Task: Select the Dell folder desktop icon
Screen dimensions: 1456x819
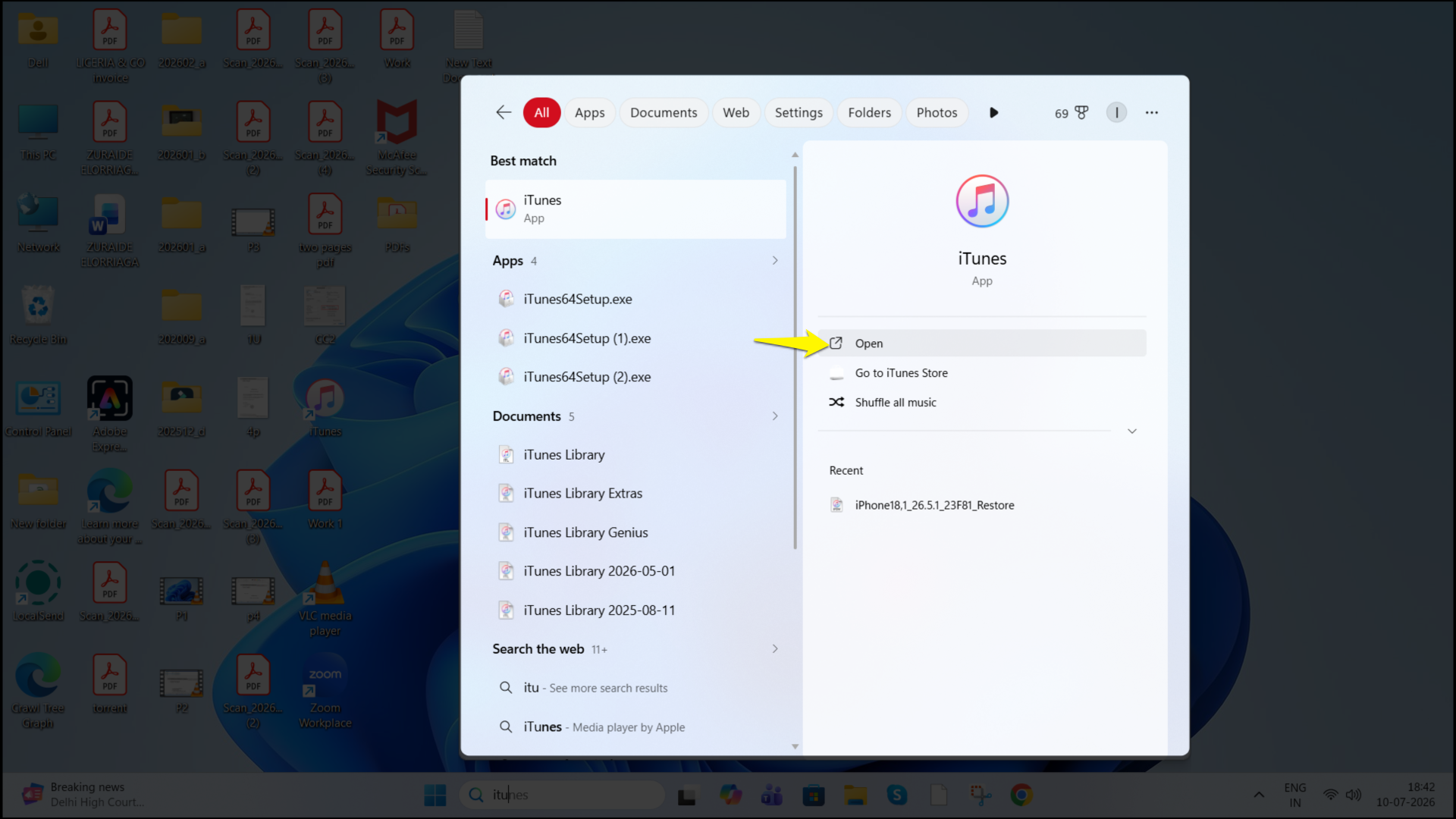Action: [38, 39]
